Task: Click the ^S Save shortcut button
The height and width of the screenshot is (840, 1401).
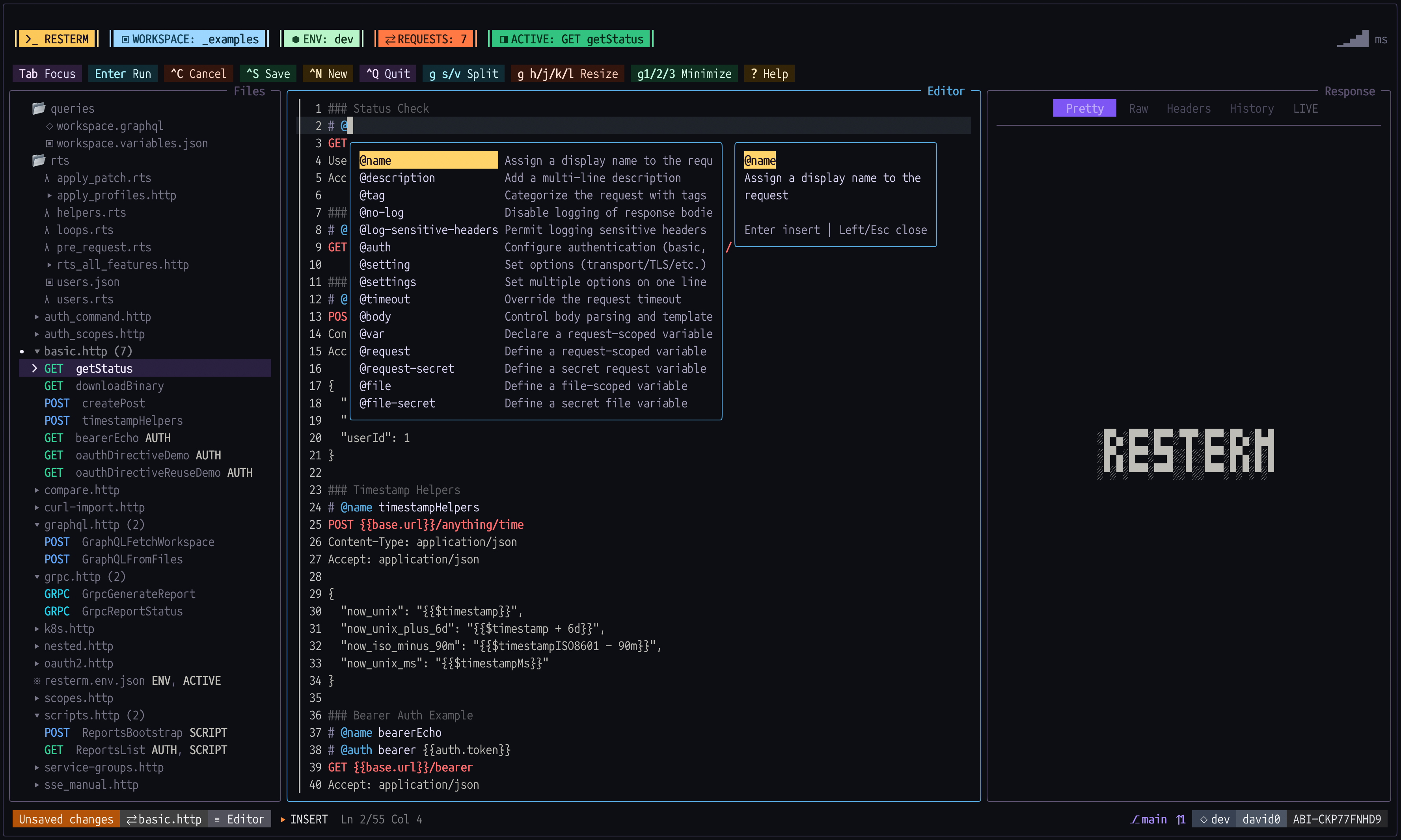Action: [268, 74]
